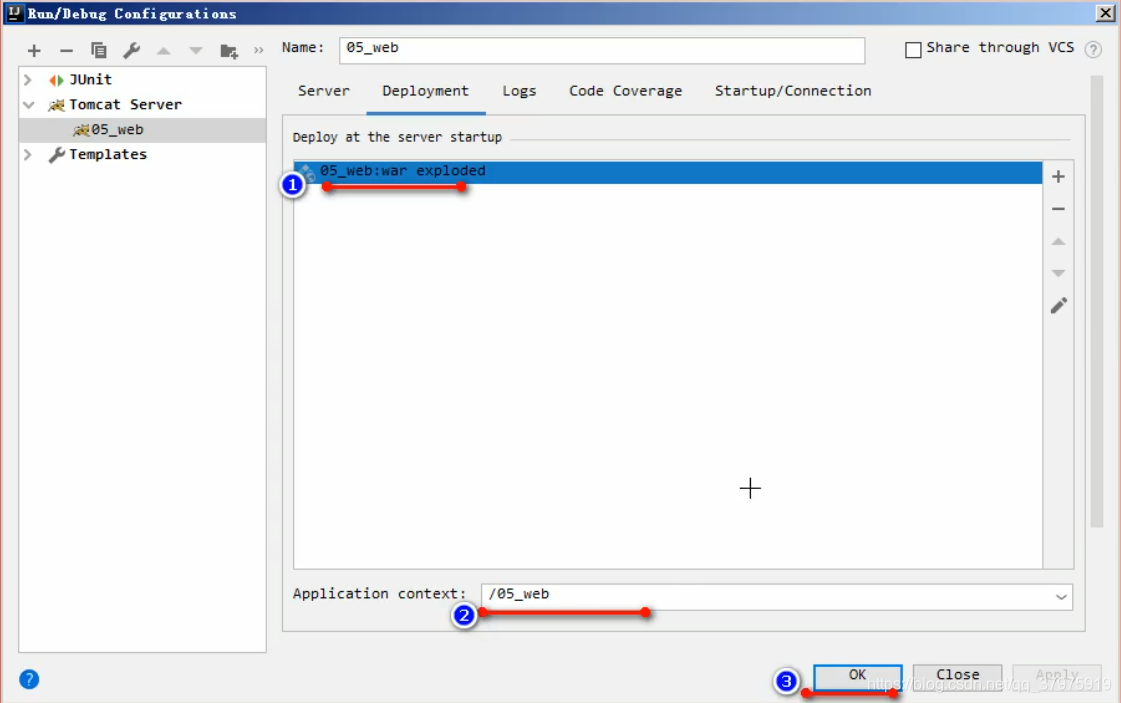This screenshot has height=703, width=1121.
Task: Select the Deployment tab
Action: coord(425,91)
